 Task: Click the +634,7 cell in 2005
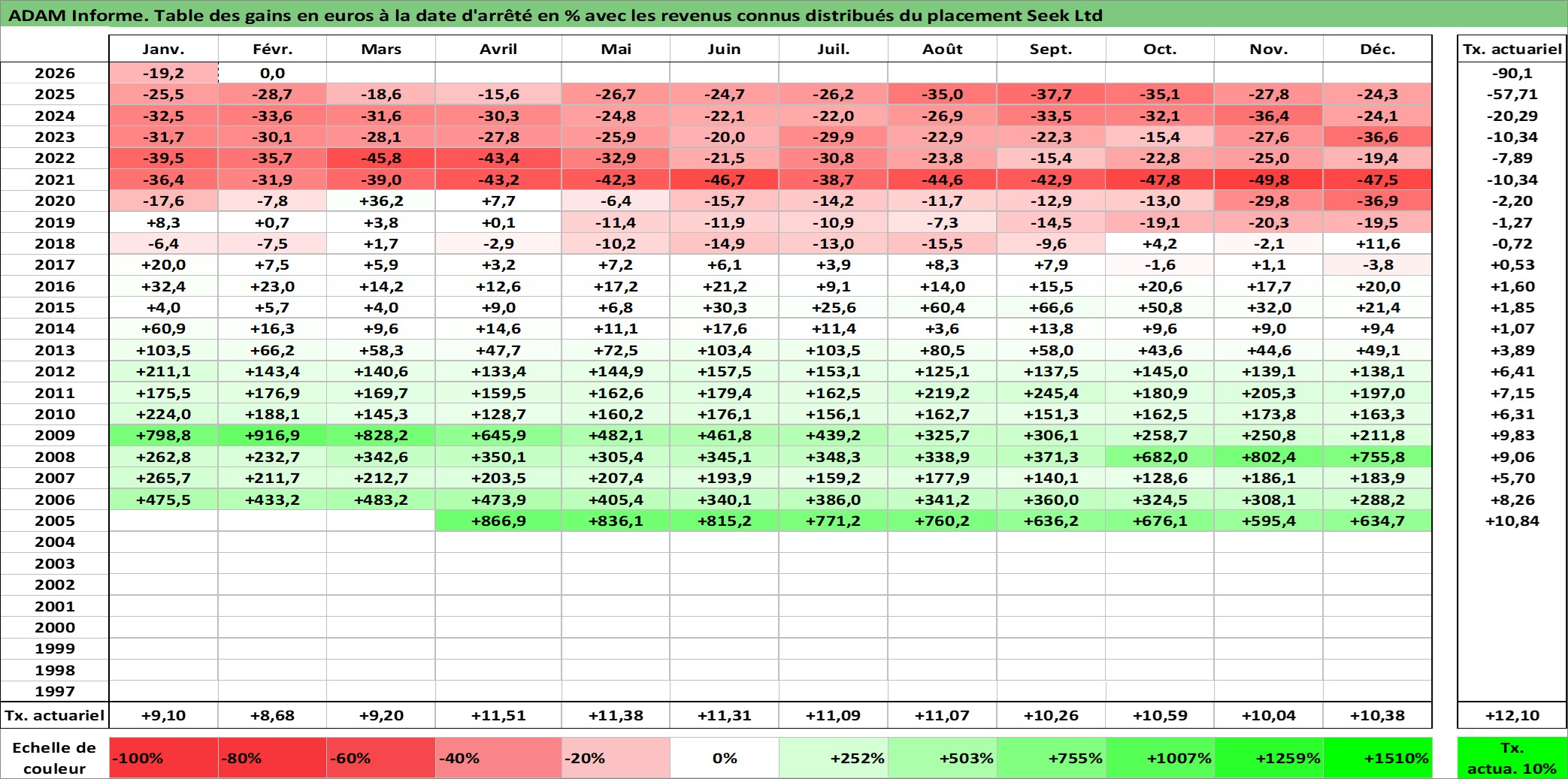[1377, 521]
